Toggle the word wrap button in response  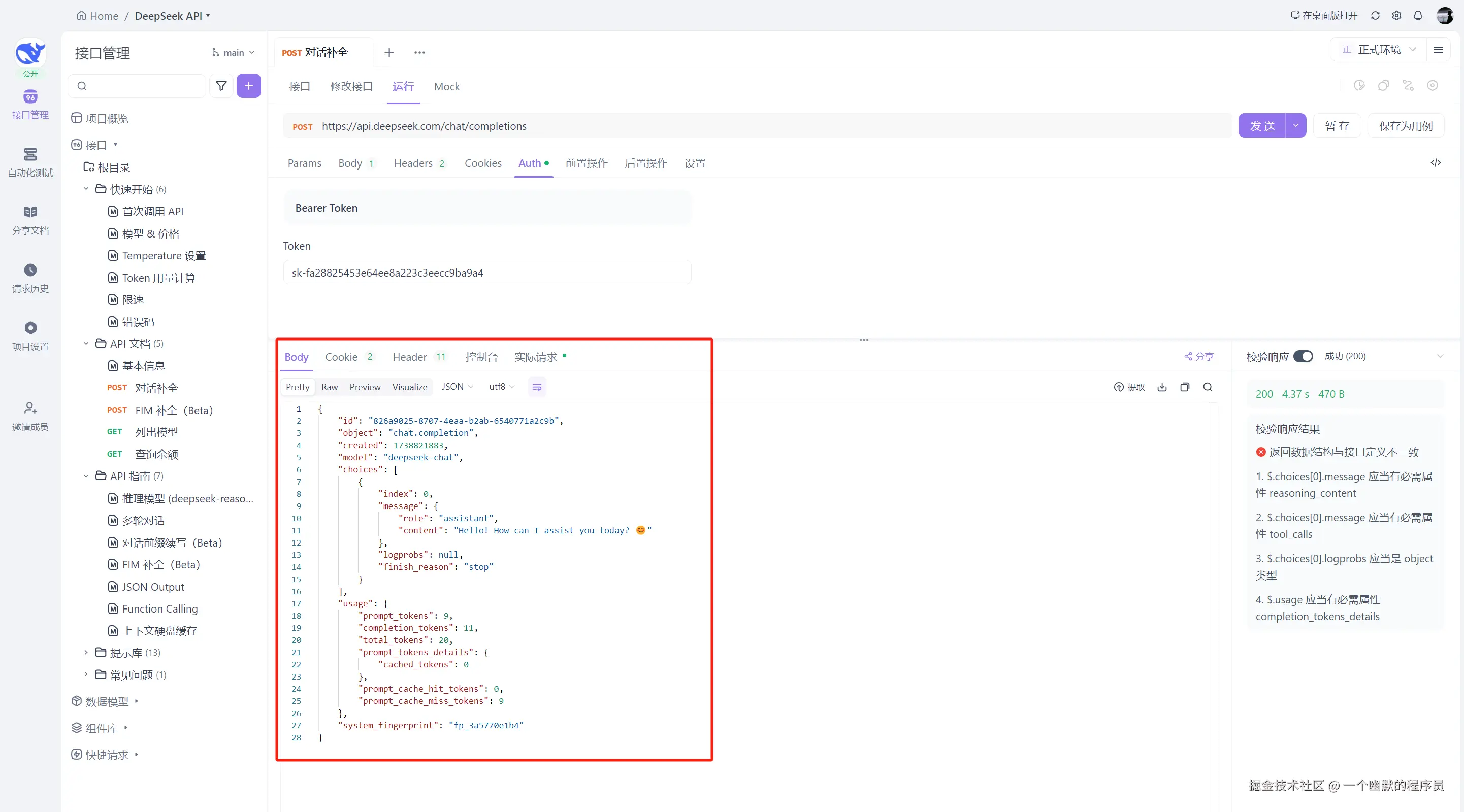pyautogui.click(x=537, y=387)
